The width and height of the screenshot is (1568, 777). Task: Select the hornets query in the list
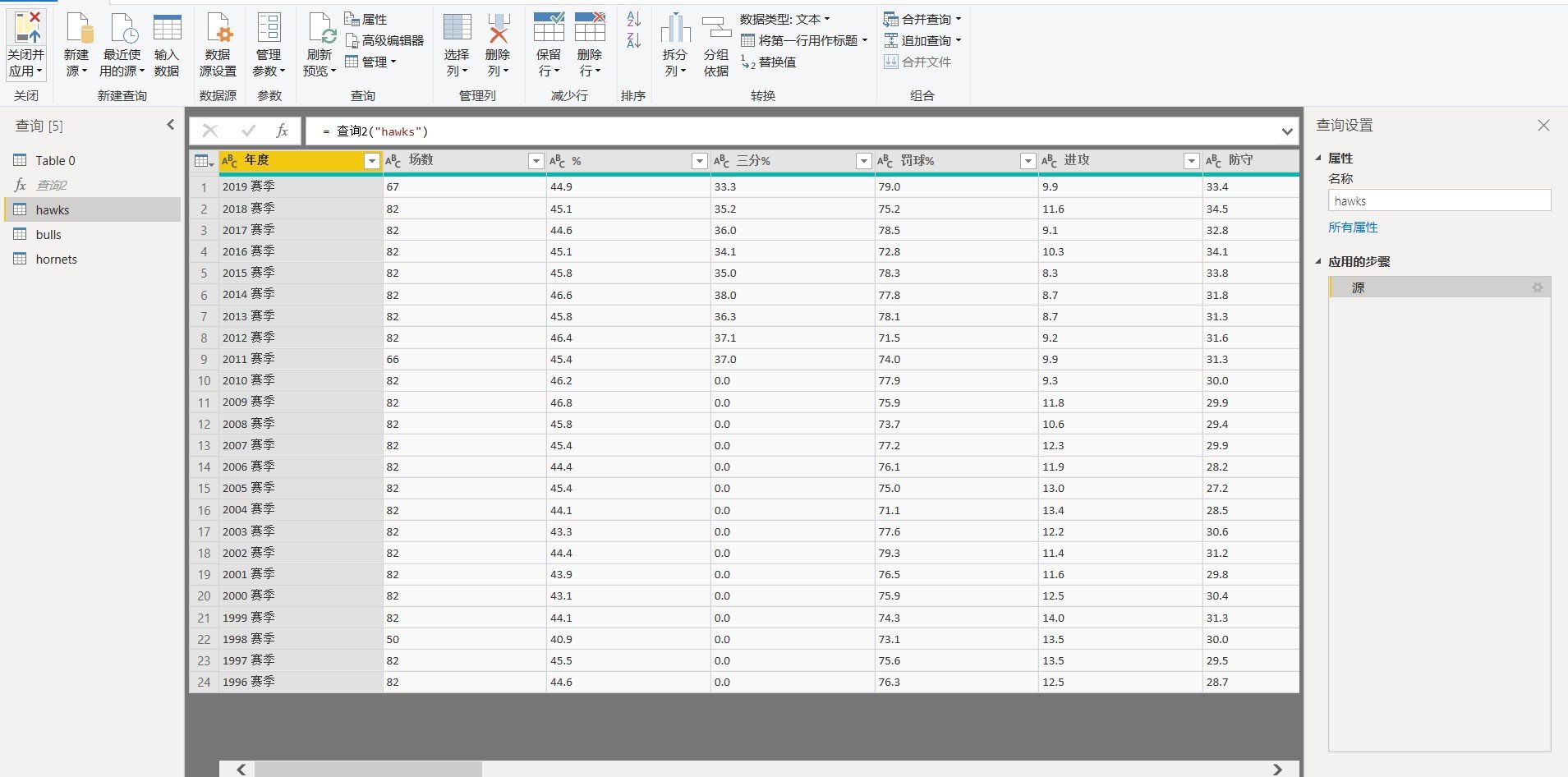point(56,260)
